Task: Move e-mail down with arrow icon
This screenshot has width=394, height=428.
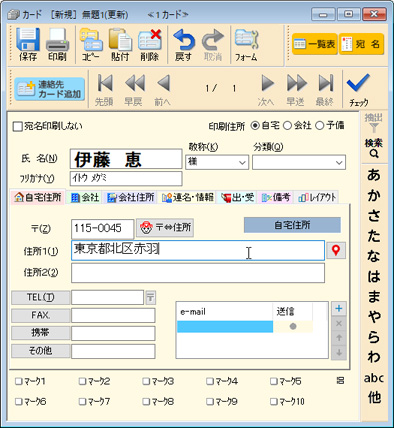Action: (x=339, y=352)
